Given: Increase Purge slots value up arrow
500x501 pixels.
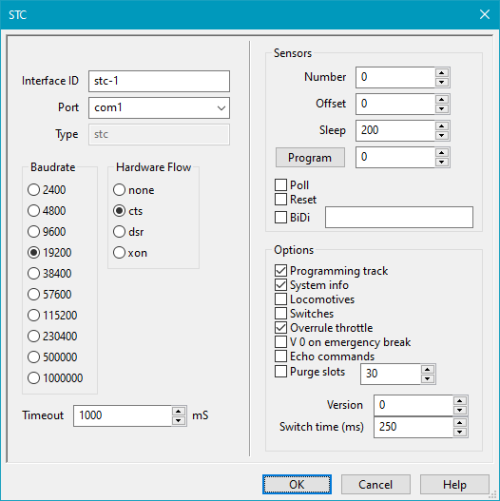Looking at the screenshot, I should [427, 369].
